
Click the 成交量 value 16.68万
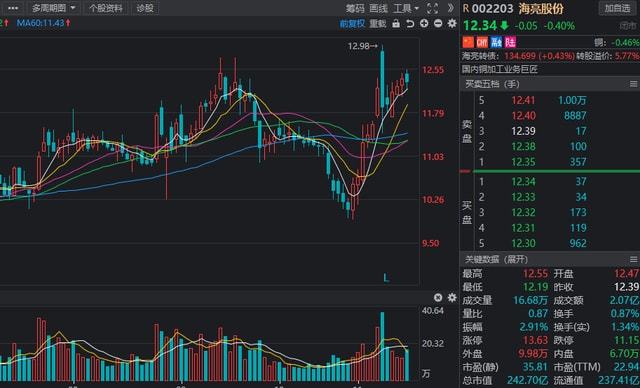tap(530, 301)
